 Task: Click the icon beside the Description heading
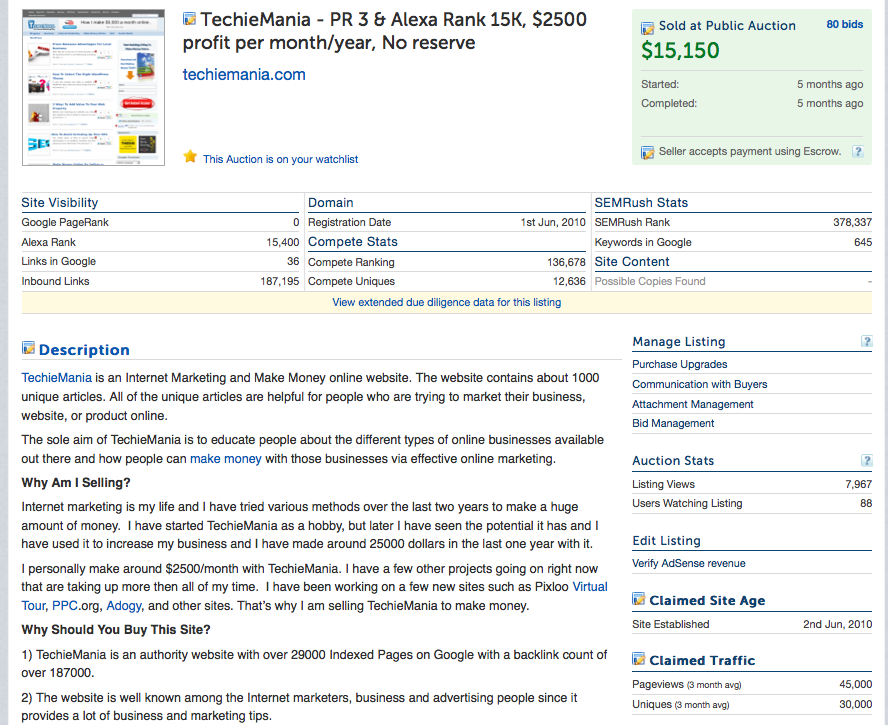tap(28, 348)
